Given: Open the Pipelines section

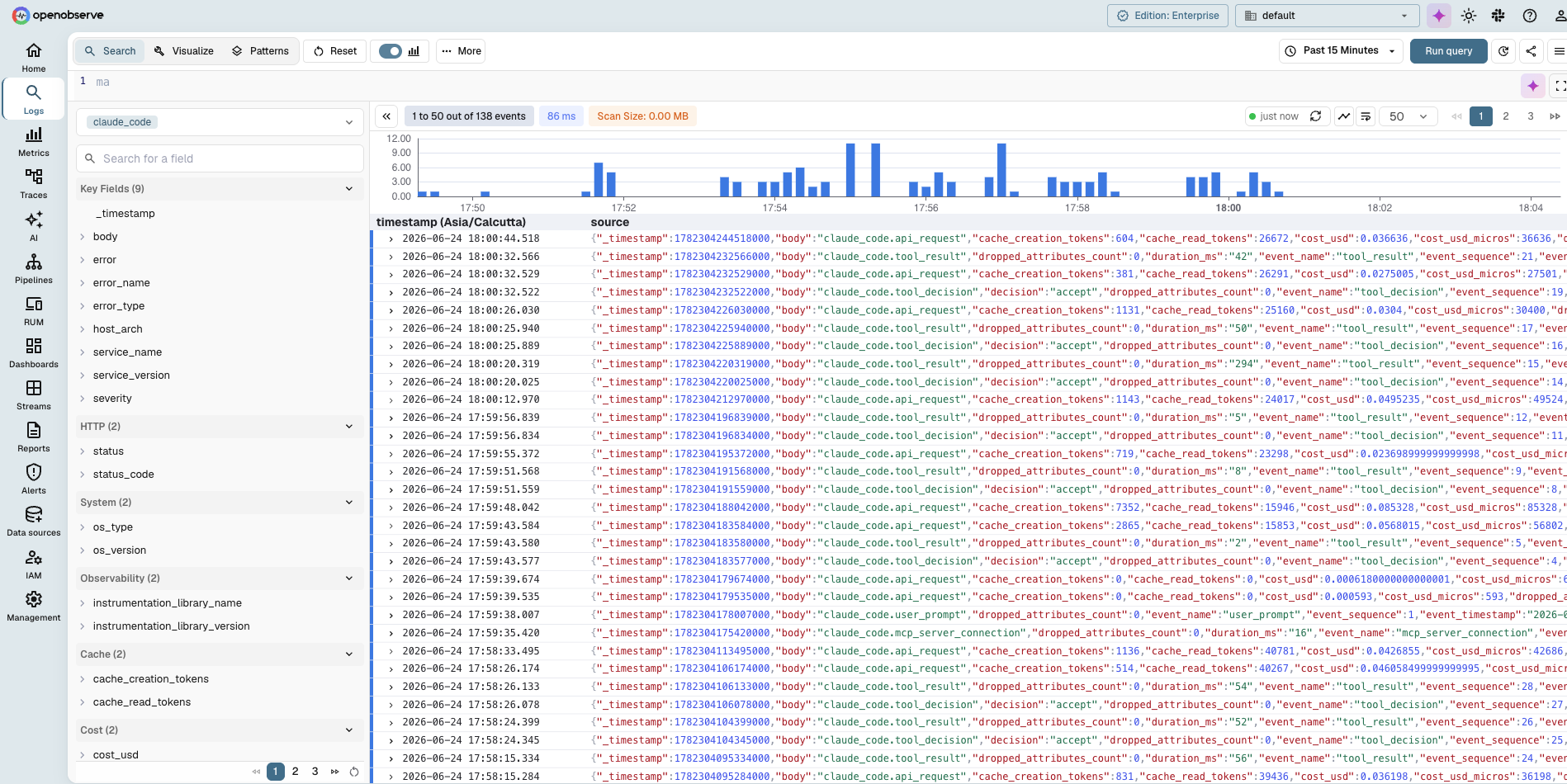Looking at the screenshot, I should coord(34,269).
